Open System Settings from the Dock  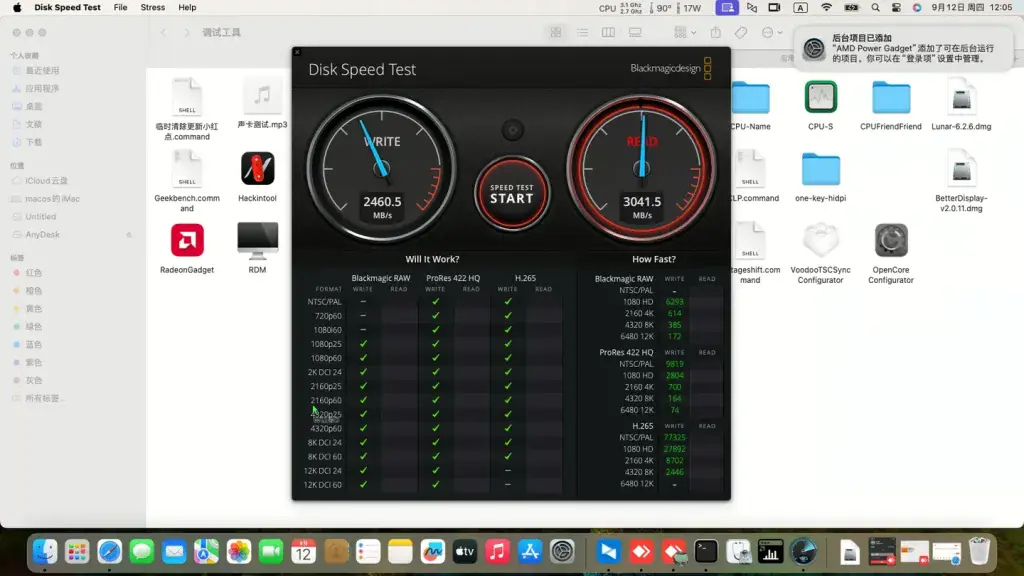(562, 552)
